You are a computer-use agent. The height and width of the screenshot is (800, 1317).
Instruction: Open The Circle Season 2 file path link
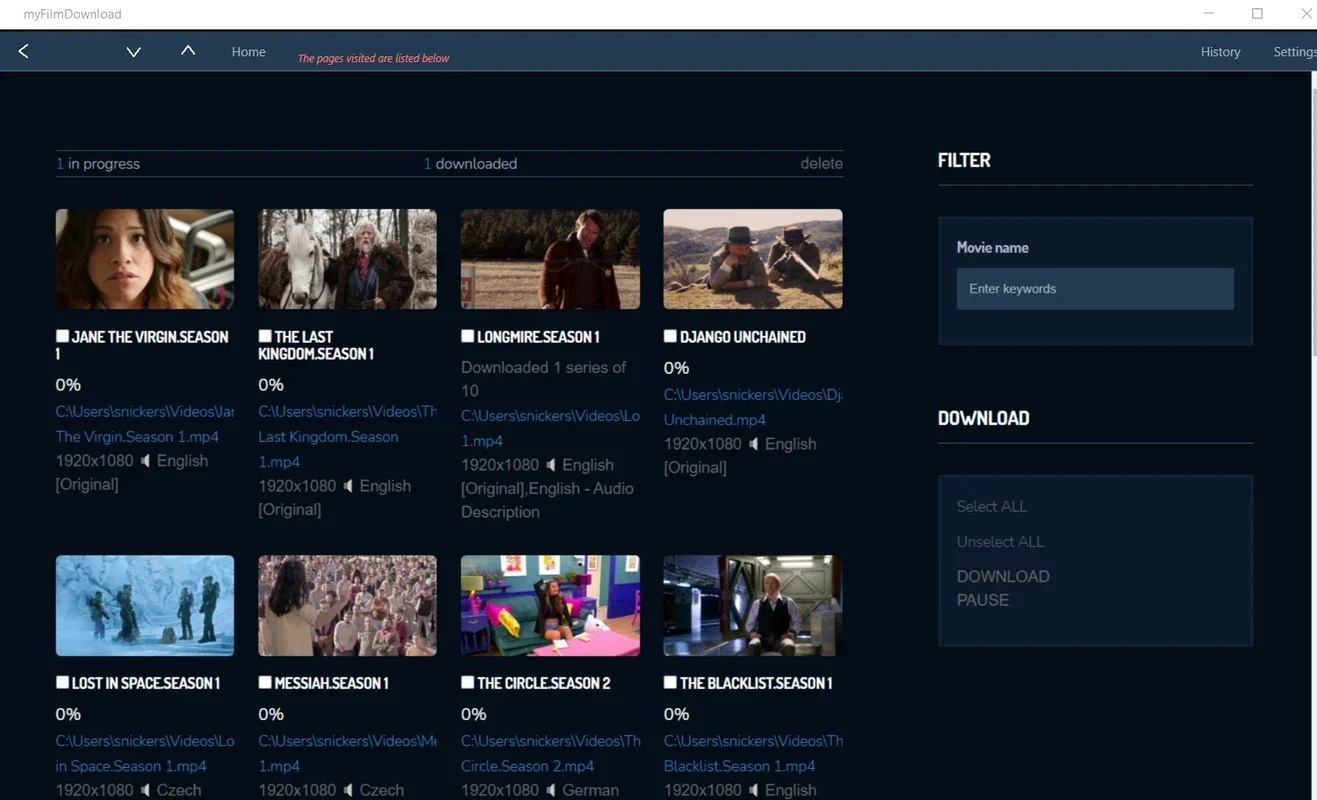550,753
